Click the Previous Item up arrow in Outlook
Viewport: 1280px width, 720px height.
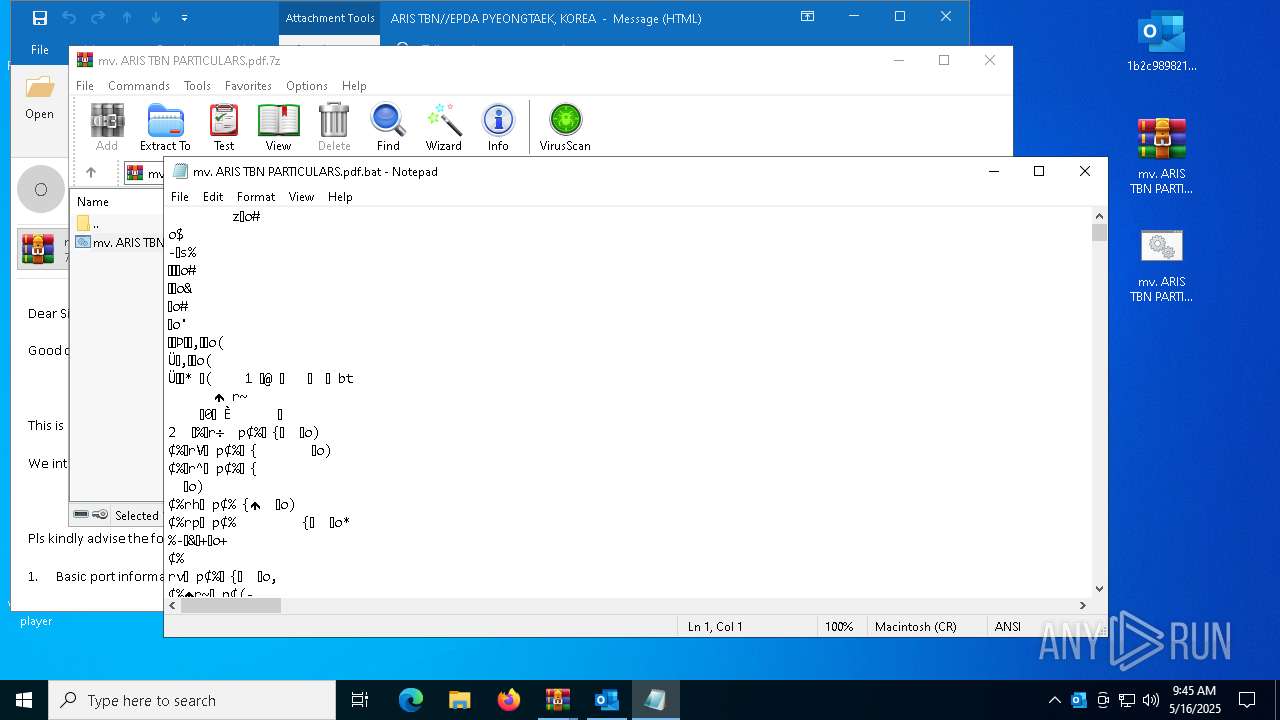tap(127, 18)
